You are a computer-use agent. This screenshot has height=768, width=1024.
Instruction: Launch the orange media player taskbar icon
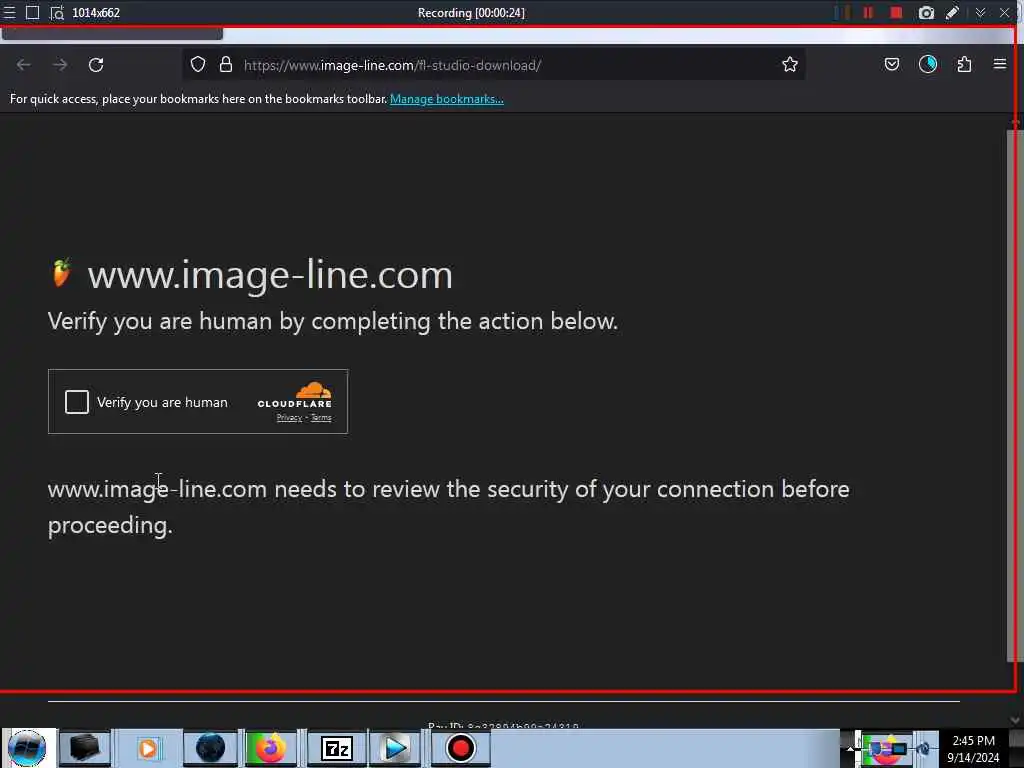click(x=148, y=748)
